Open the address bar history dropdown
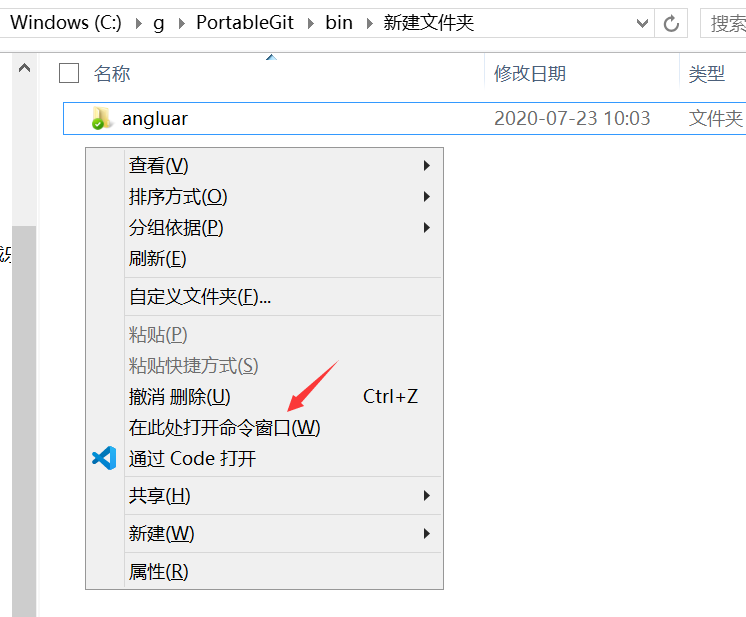This screenshot has width=746, height=617. 642,23
